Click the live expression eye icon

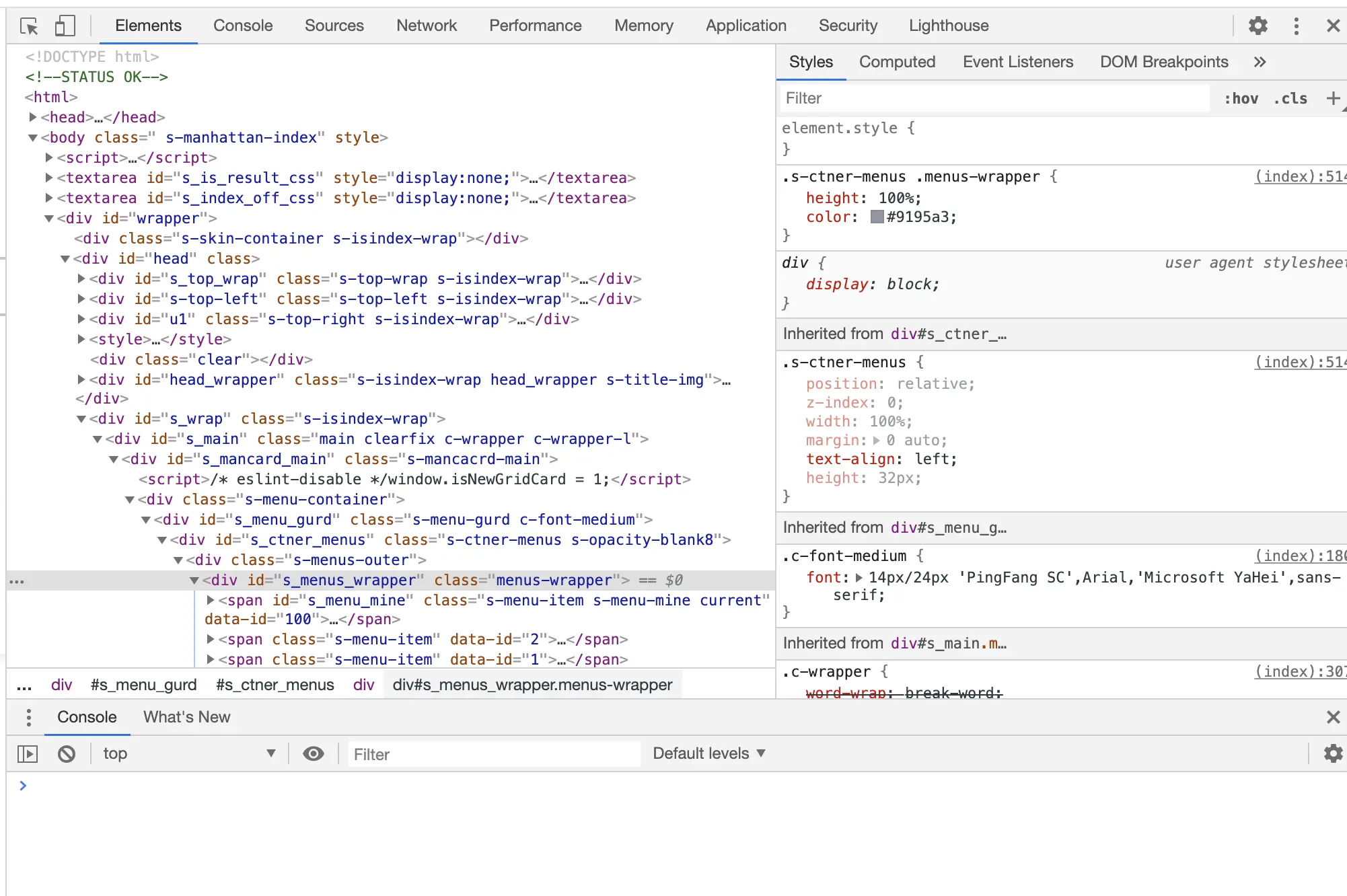tap(313, 754)
